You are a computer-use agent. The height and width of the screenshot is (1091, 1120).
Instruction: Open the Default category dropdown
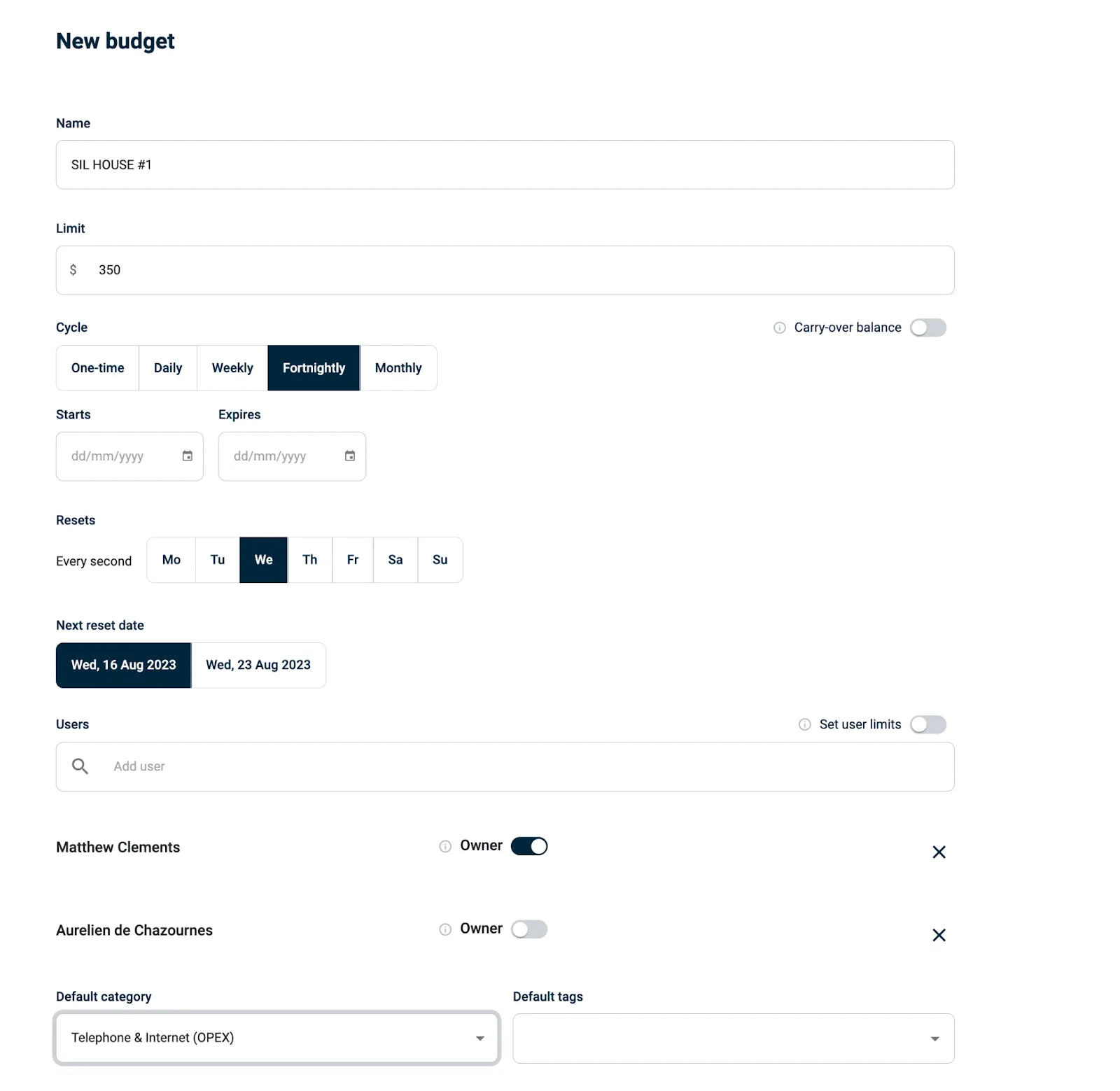tap(480, 1038)
